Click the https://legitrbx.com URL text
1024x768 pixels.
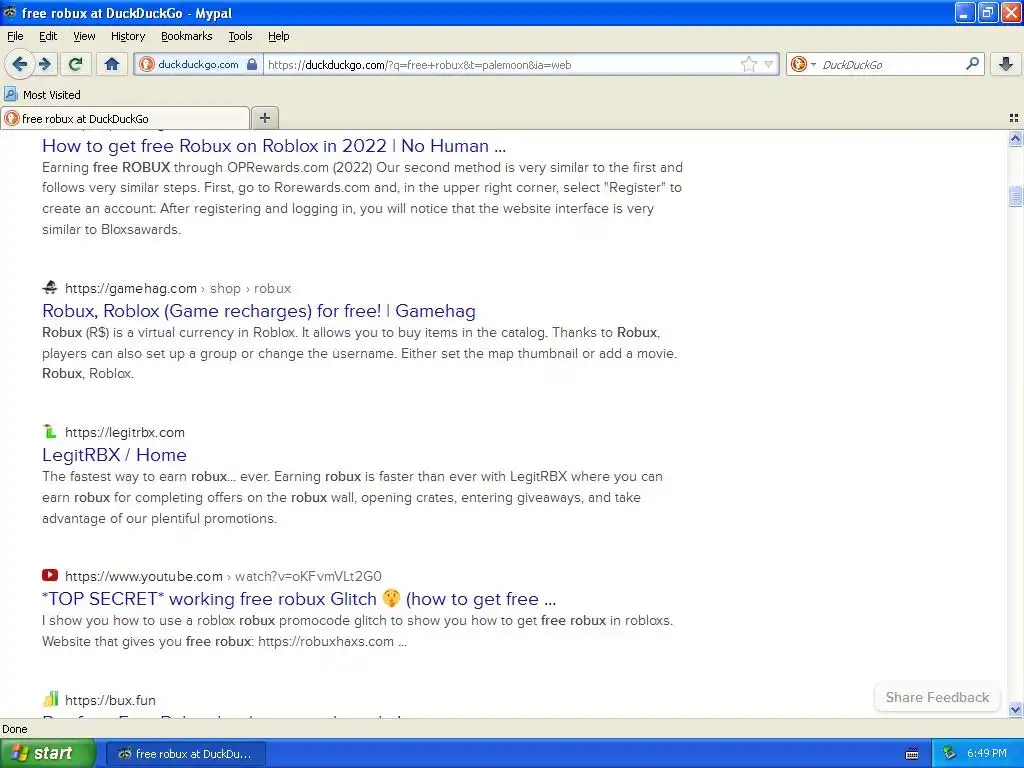tap(125, 432)
